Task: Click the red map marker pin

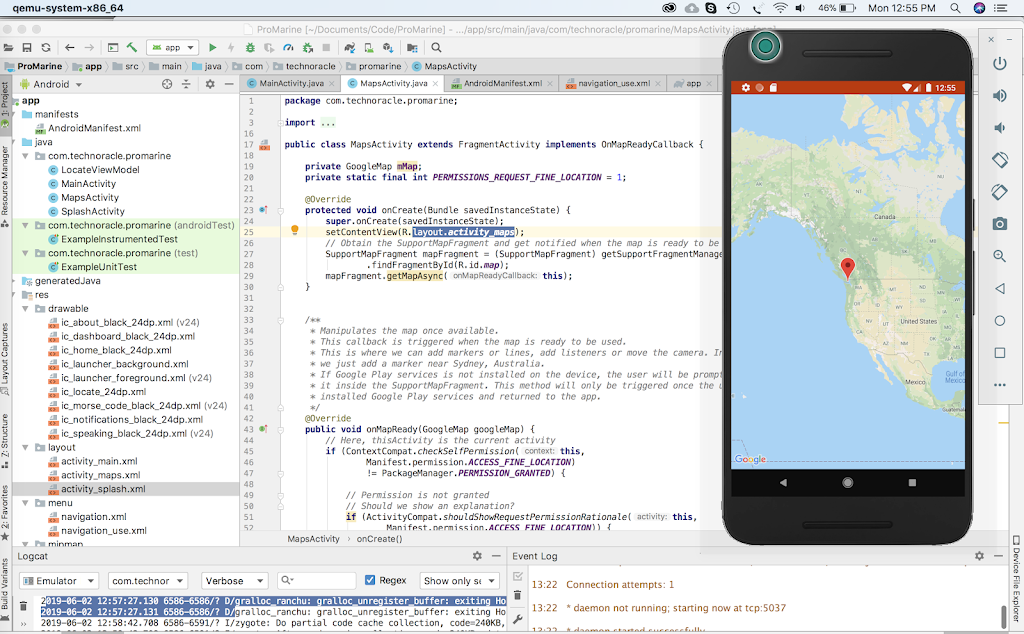Action: pos(848,267)
